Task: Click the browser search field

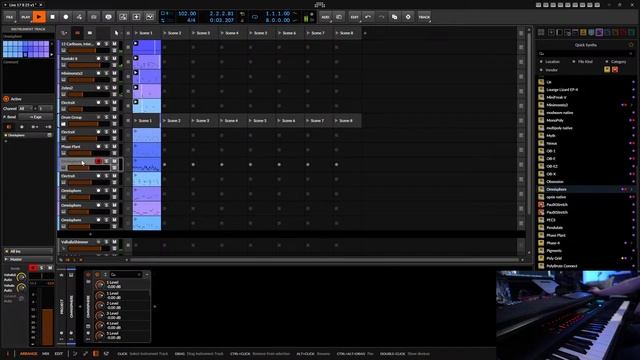Action: click(x=585, y=53)
